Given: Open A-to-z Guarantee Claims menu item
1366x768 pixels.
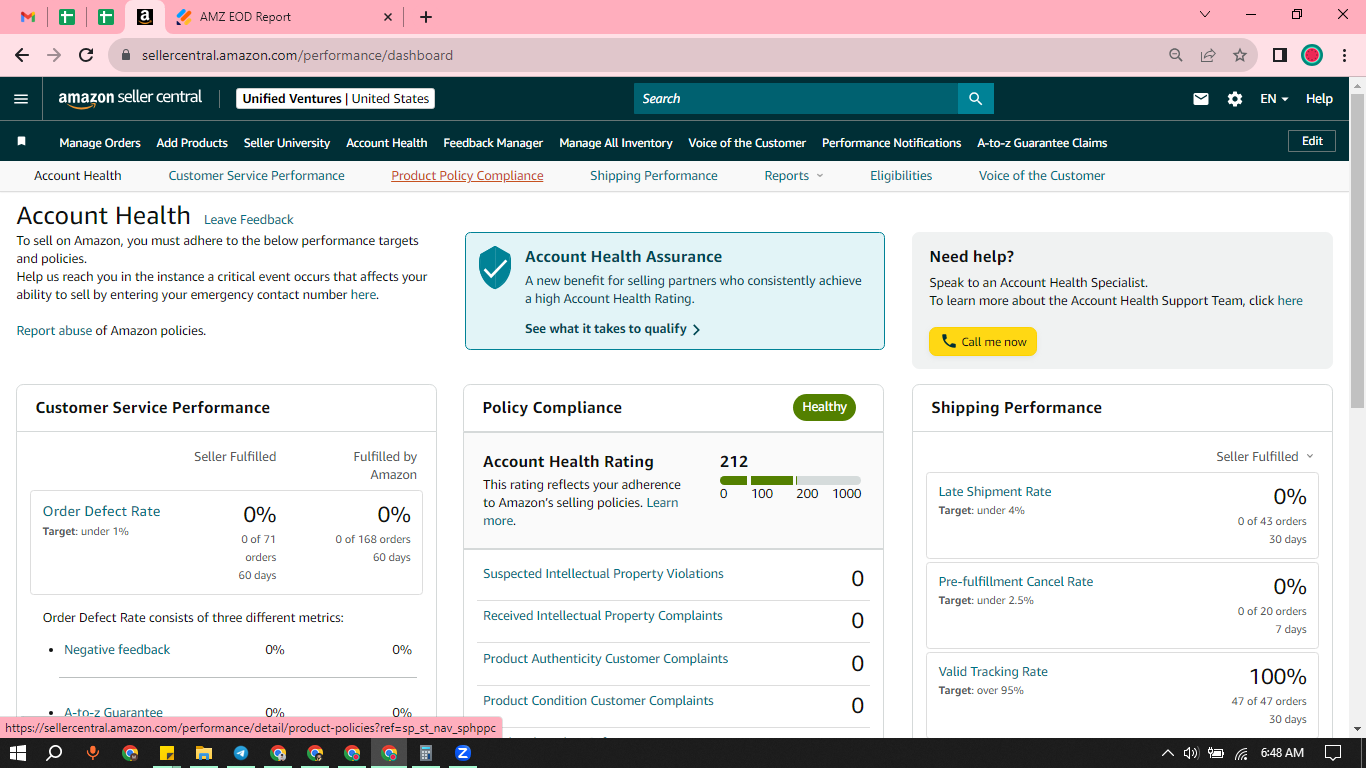Looking at the screenshot, I should [x=1042, y=143].
